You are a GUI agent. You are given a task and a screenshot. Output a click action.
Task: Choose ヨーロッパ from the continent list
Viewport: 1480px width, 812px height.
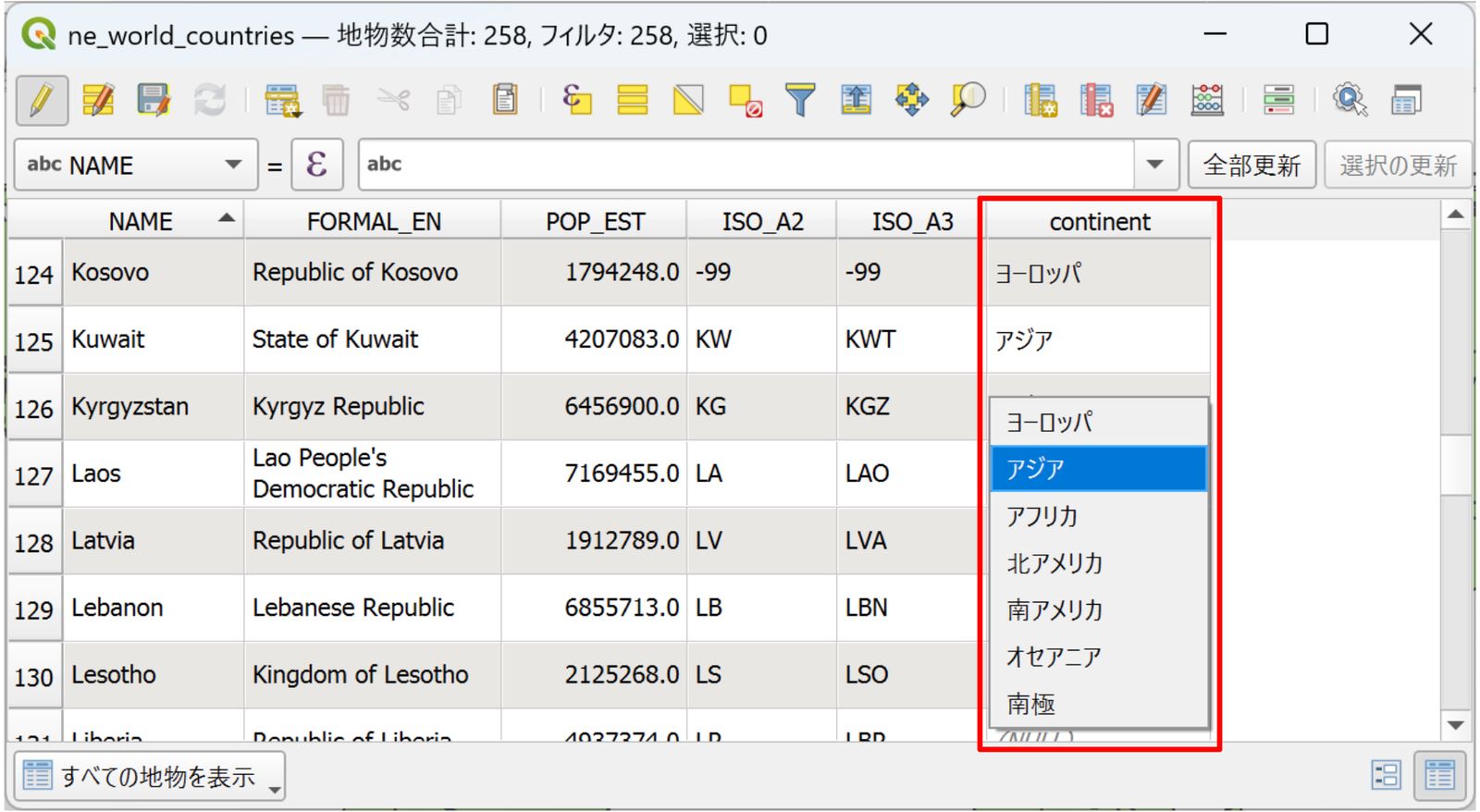1099,423
